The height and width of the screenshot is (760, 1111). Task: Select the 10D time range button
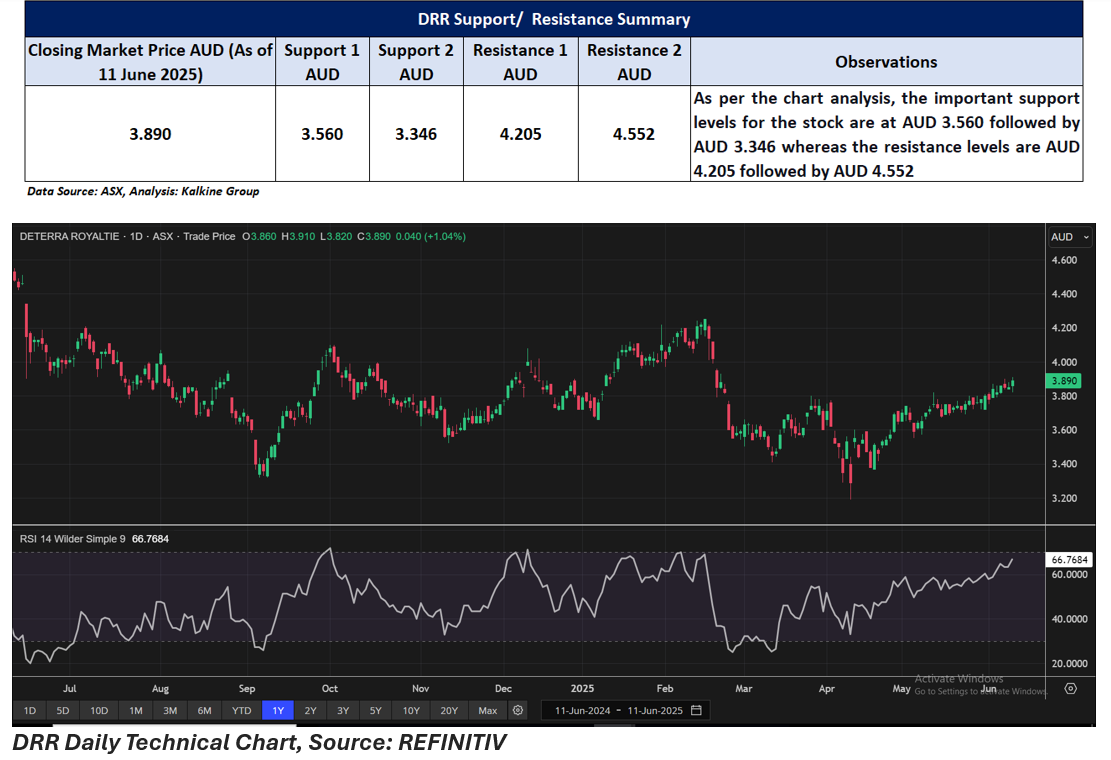tap(99, 710)
